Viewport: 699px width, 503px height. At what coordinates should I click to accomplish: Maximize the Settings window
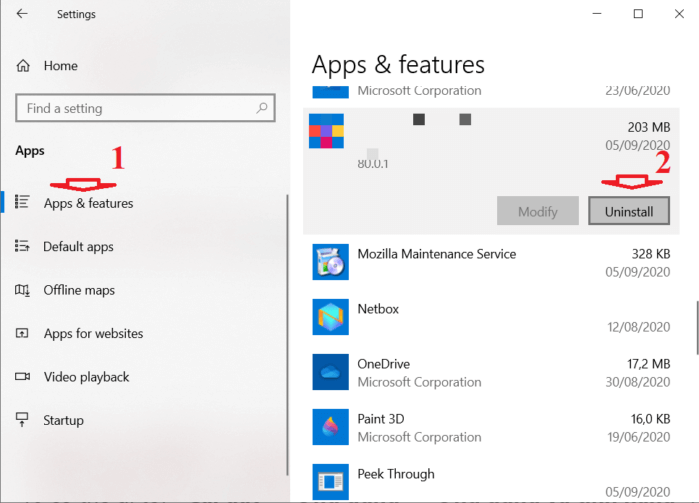tap(638, 14)
